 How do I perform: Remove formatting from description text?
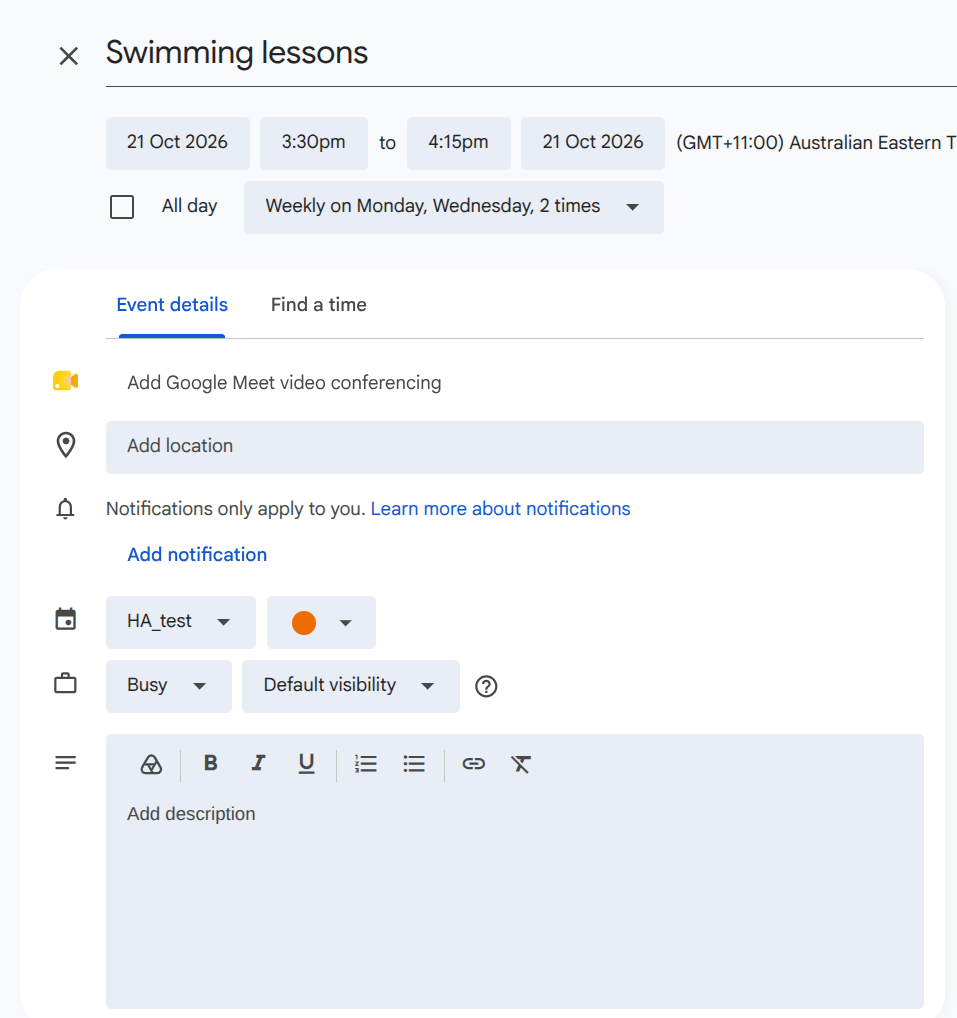[x=521, y=764]
